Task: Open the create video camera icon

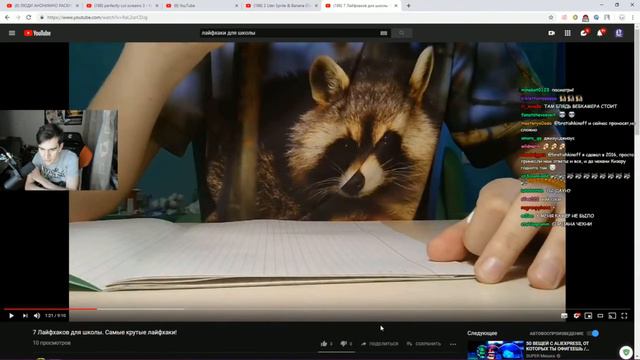Action: pyautogui.click(x=551, y=33)
